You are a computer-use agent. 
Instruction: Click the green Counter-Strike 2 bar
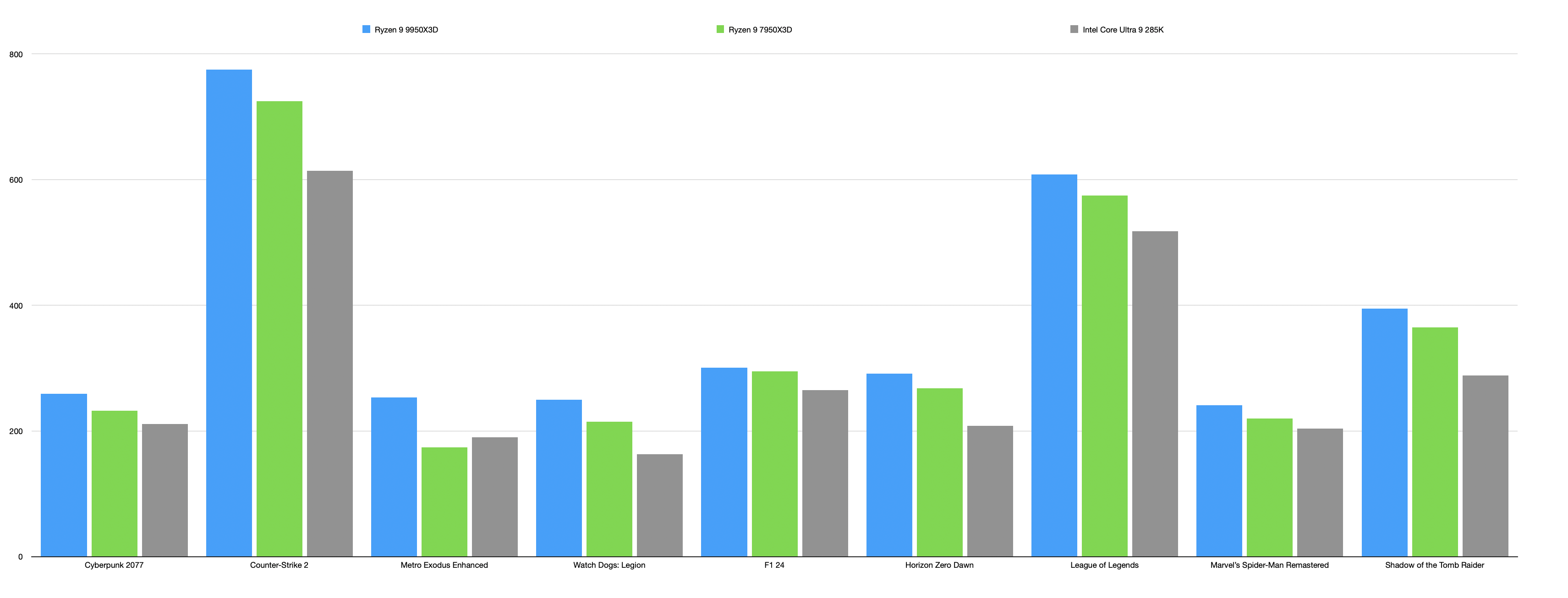pyautogui.click(x=280, y=328)
